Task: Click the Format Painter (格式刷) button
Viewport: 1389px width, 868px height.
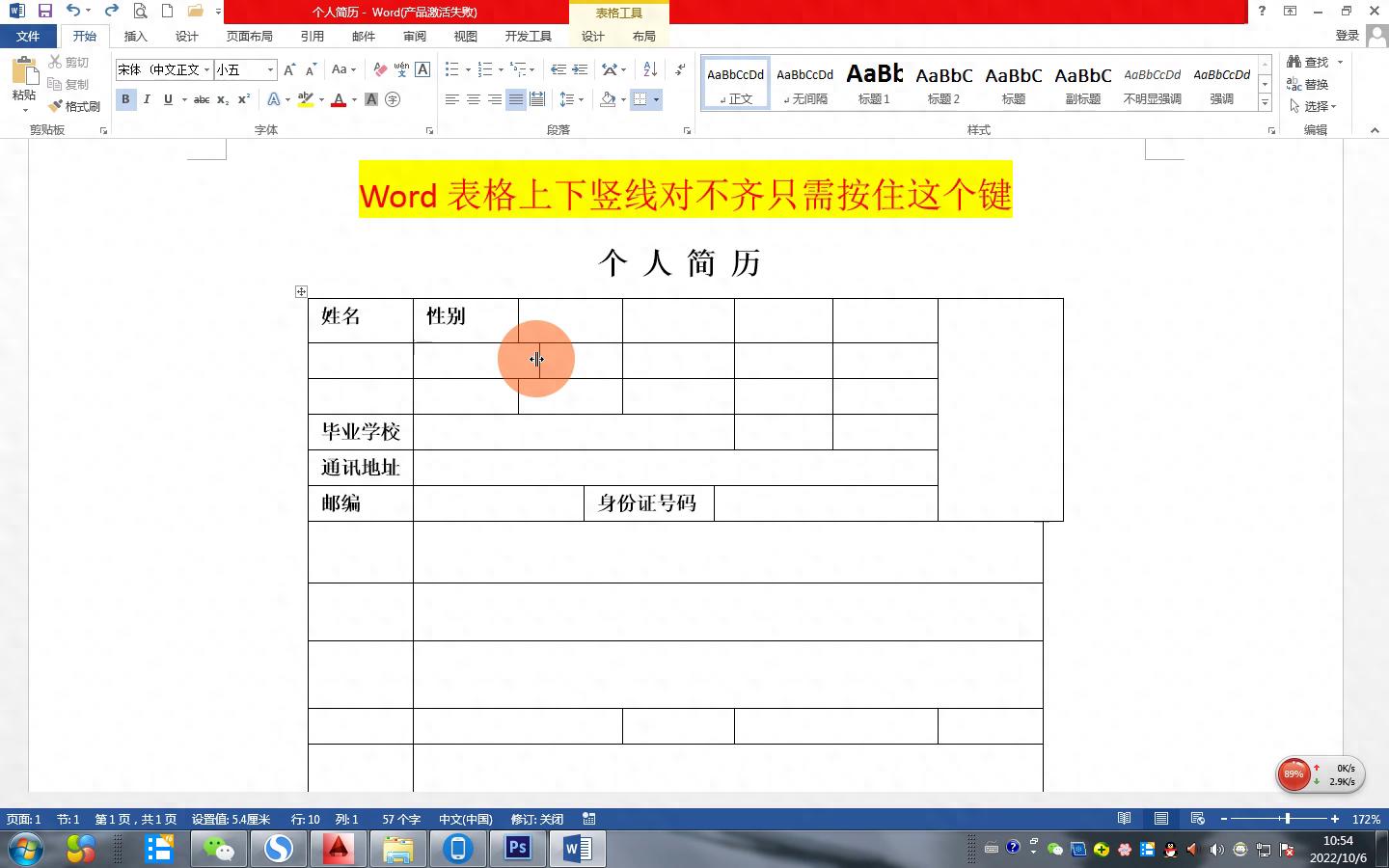Action: pos(75,106)
